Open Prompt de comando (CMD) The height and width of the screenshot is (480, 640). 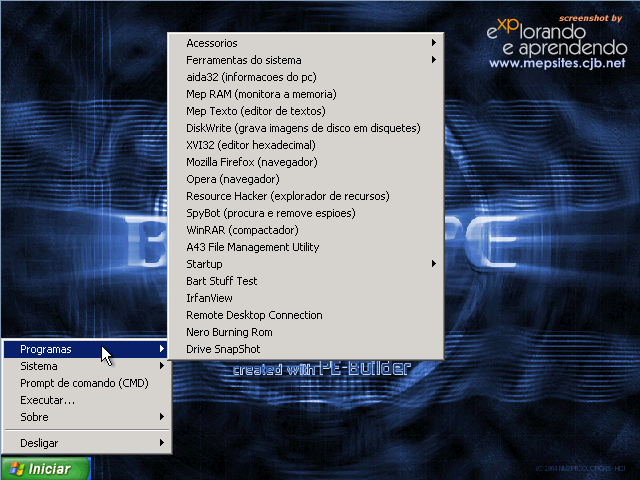(87, 383)
